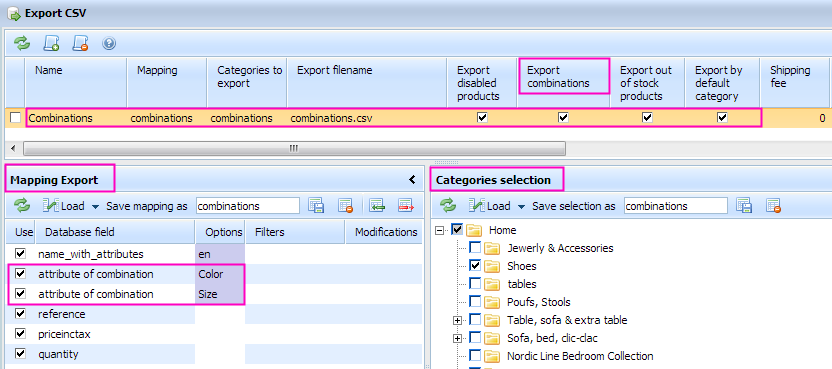Uncheck the quantity field
832x369 pixels.
click(x=20, y=353)
